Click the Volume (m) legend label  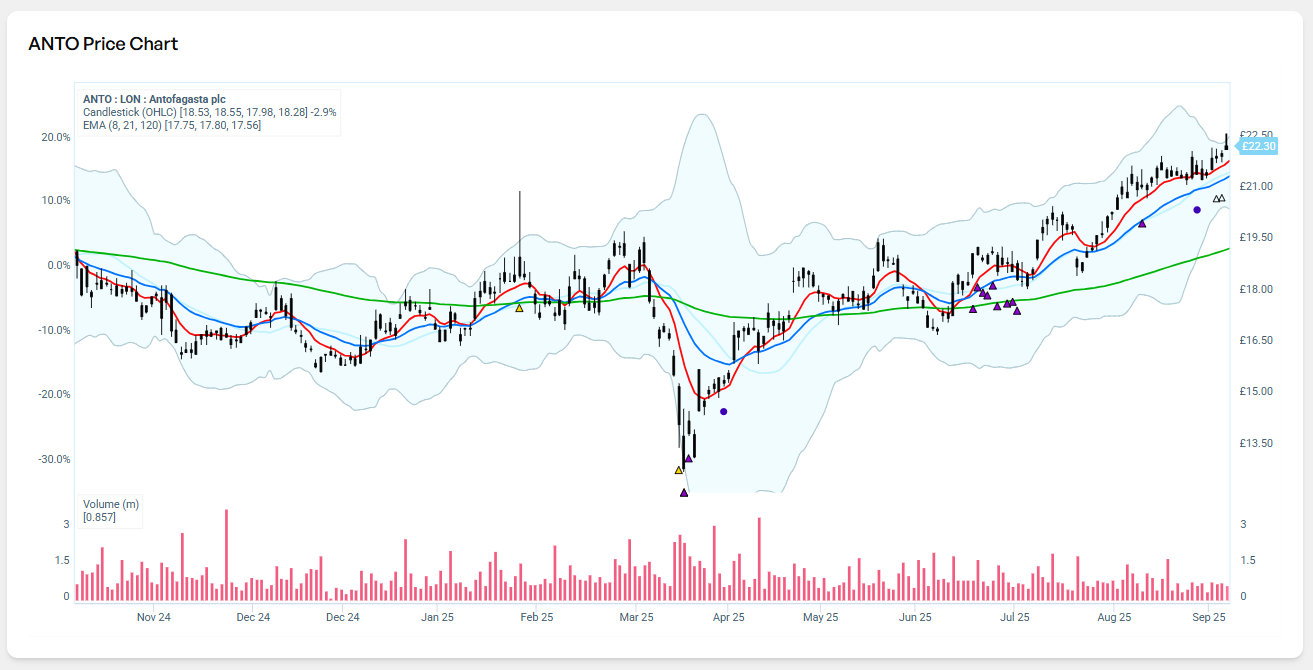(111, 504)
